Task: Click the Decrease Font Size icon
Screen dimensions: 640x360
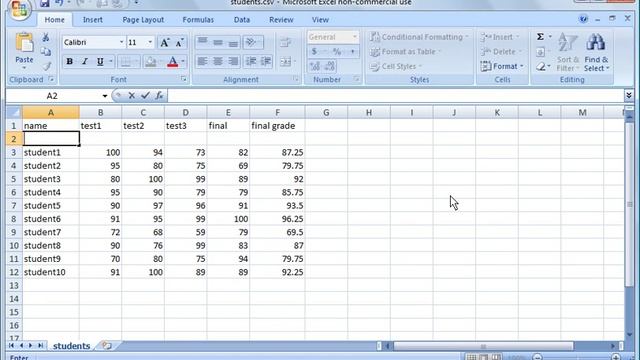Action: pyautogui.click(x=180, y=42)
